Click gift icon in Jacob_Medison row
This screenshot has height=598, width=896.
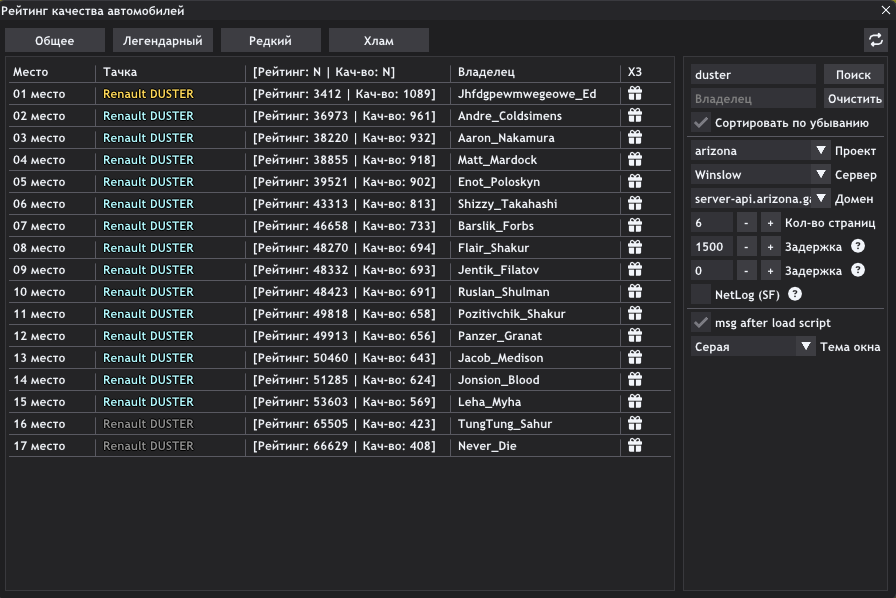click(x=635, y=357)
